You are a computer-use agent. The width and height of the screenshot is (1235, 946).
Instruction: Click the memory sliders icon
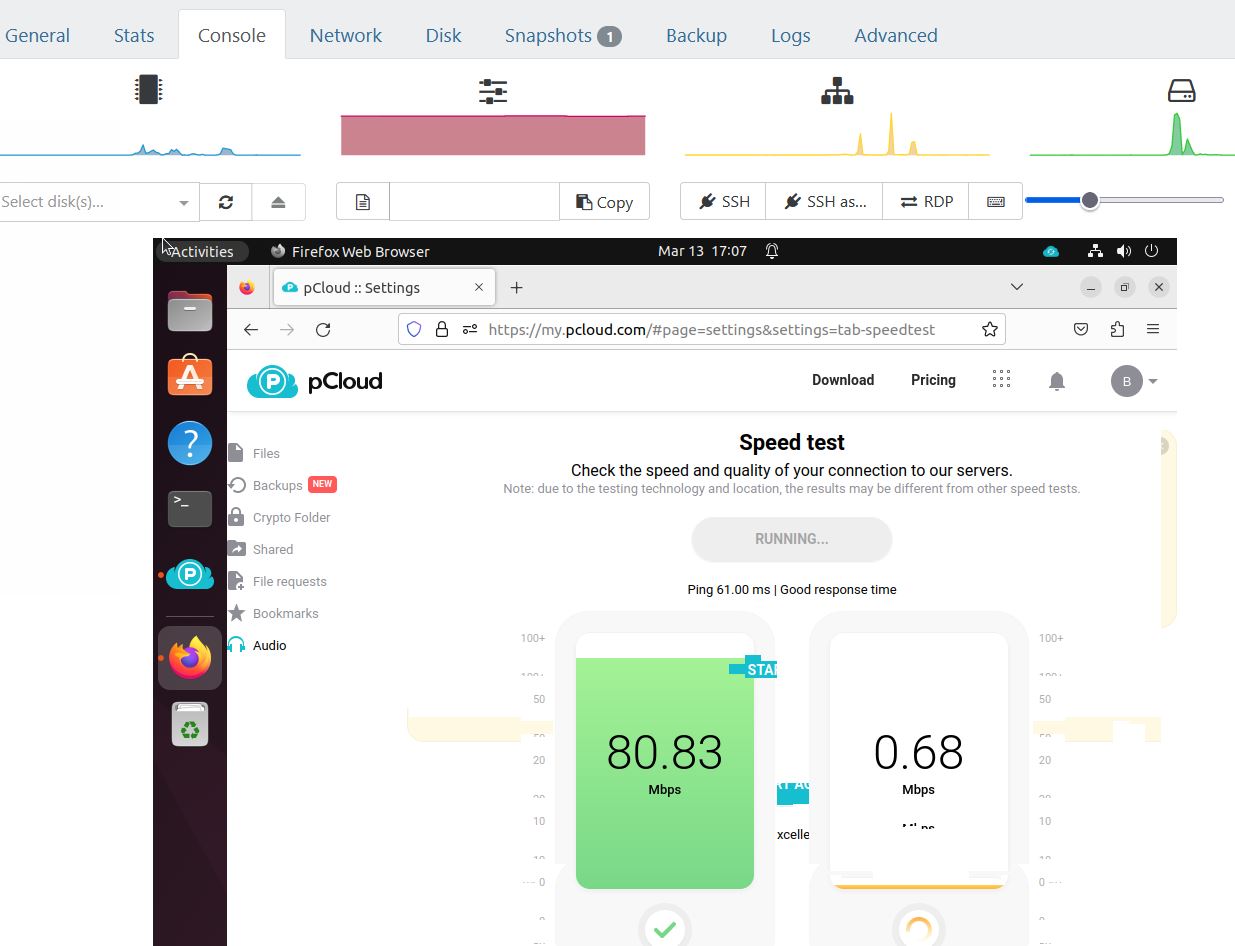[493, 92]
